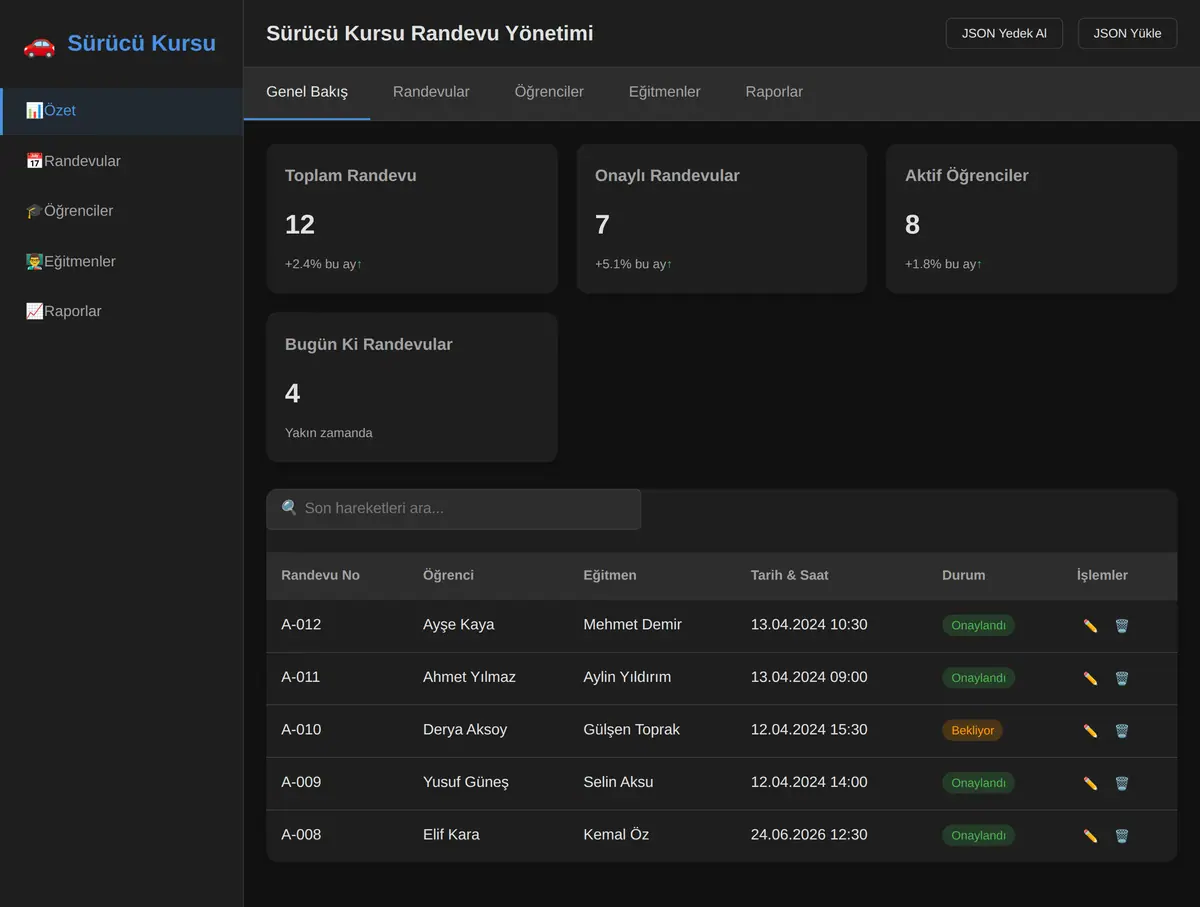
Task: Open Raporlar in the sidebar
Action: point(121,311)
